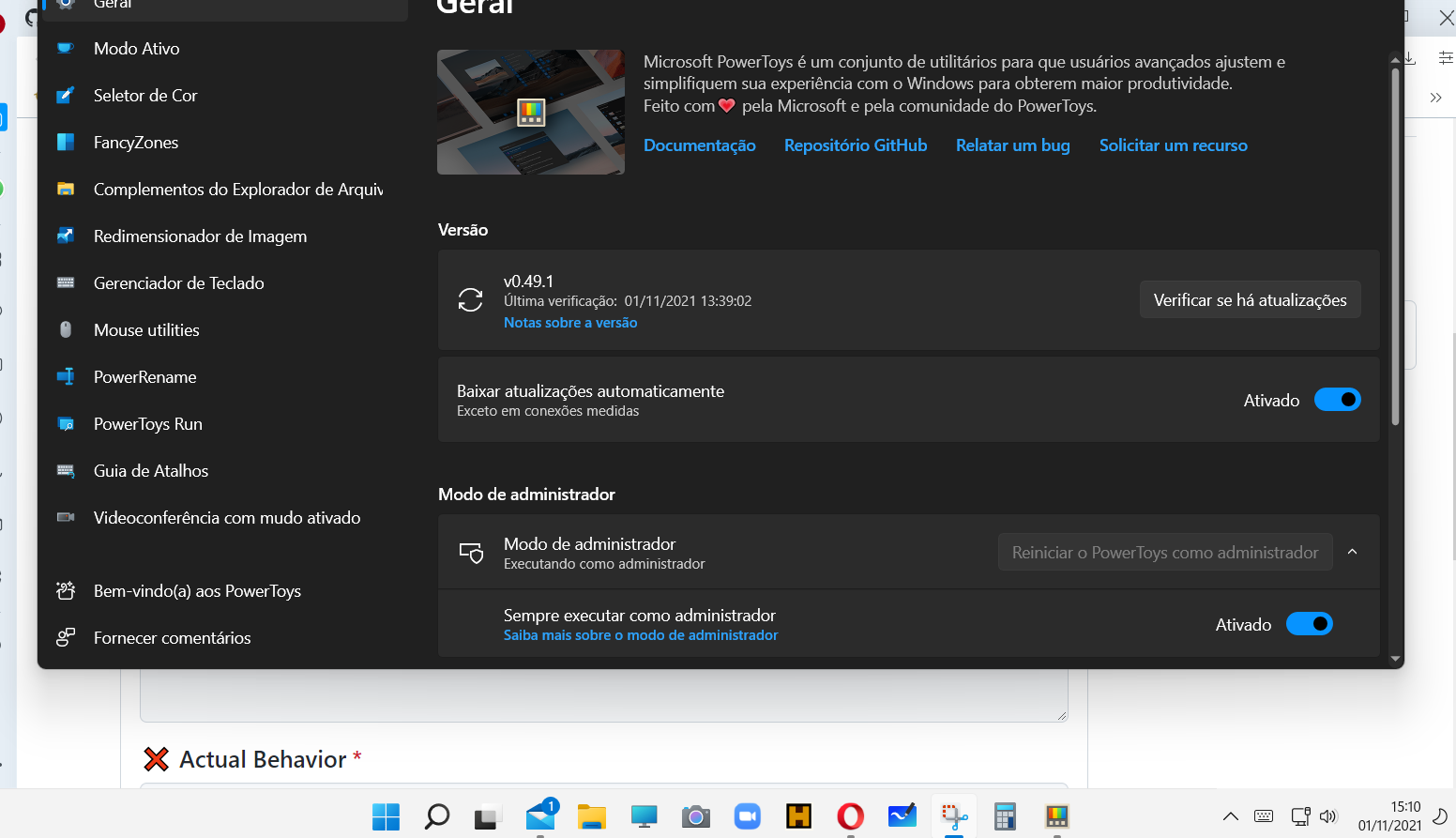This screenshot has width=1456, height=838.
Task: Open taskbar Search magnifier
Action: point(437,816)
